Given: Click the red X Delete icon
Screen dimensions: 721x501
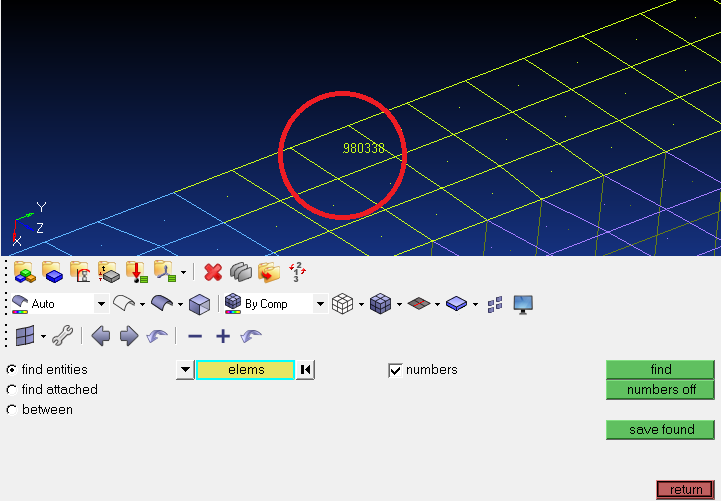Looking at the screenshot, I should click(212, 272).
